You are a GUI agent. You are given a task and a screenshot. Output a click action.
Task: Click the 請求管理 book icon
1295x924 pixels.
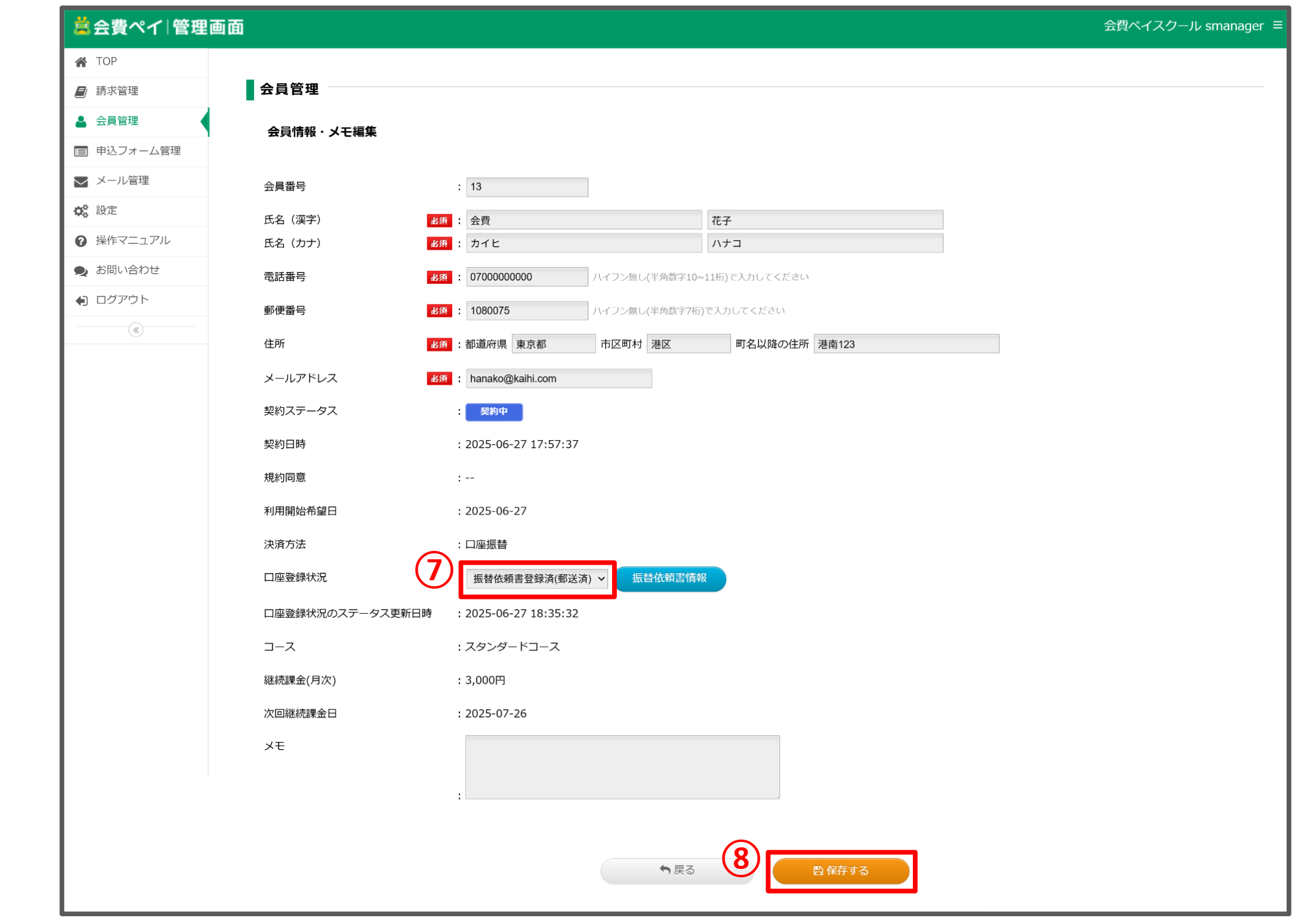pyautogui.click(x=81, y=91)
